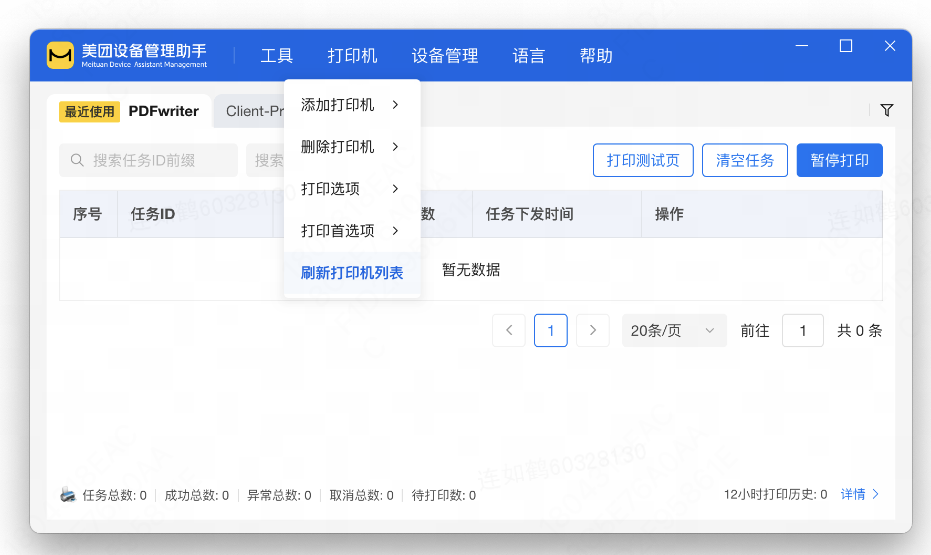Go to the next page arrow

(x=593, y=331)
